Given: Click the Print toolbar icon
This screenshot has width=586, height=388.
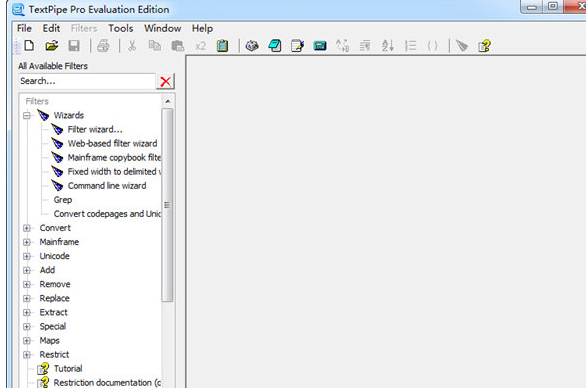Looking at the screenshot, I should point(103,46).
